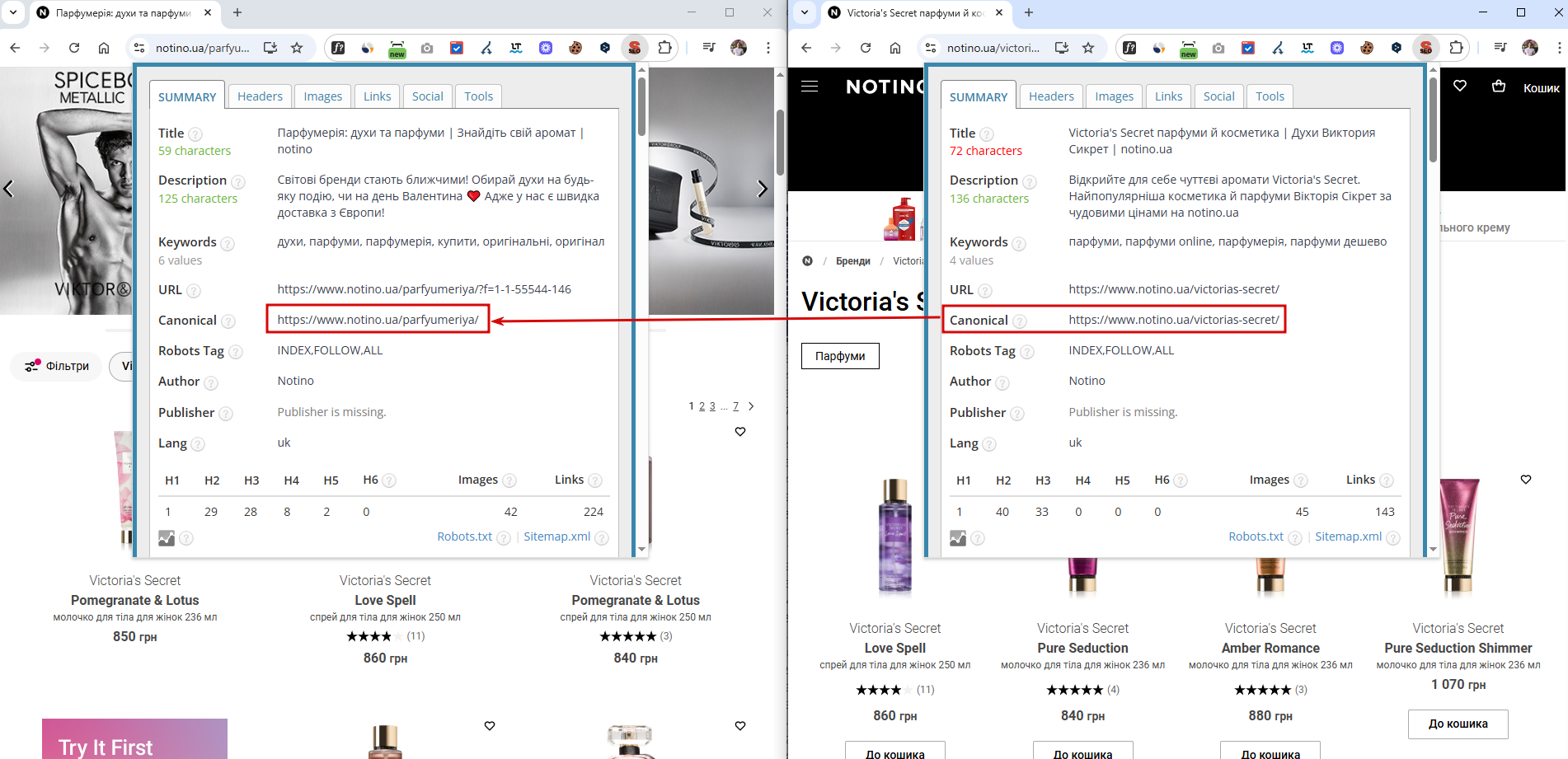This screenshot has height=759, width=1568.
Task: Click previous slide arrow on left page banner
Action: [x=9, y=189]
